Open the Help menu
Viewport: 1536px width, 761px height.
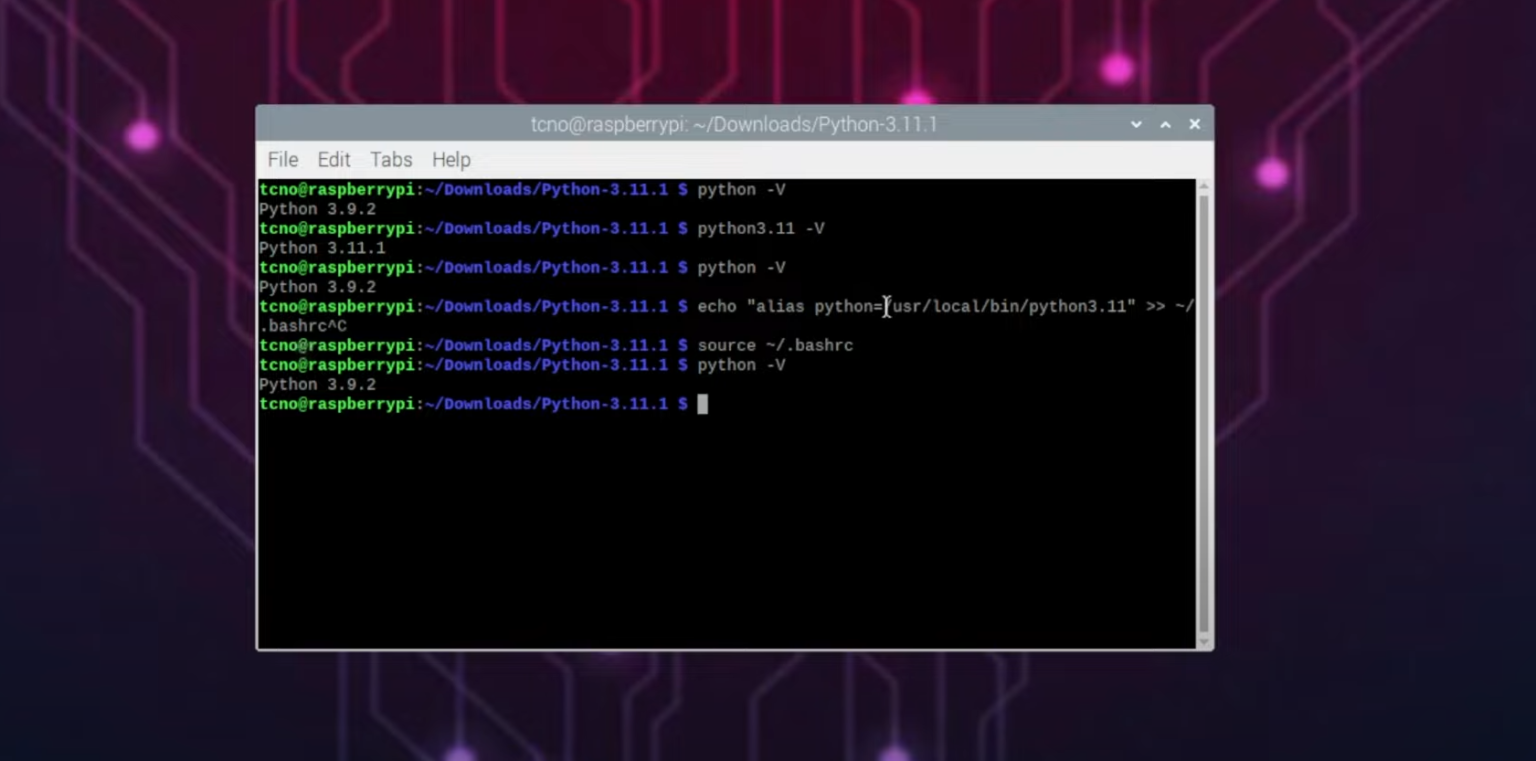(451, 160)
